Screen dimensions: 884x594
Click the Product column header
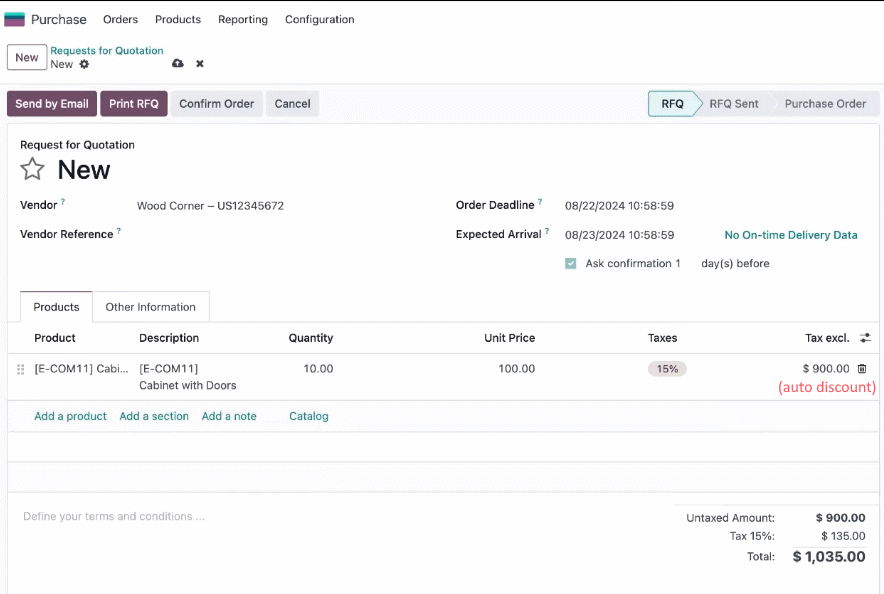[55, 338]
